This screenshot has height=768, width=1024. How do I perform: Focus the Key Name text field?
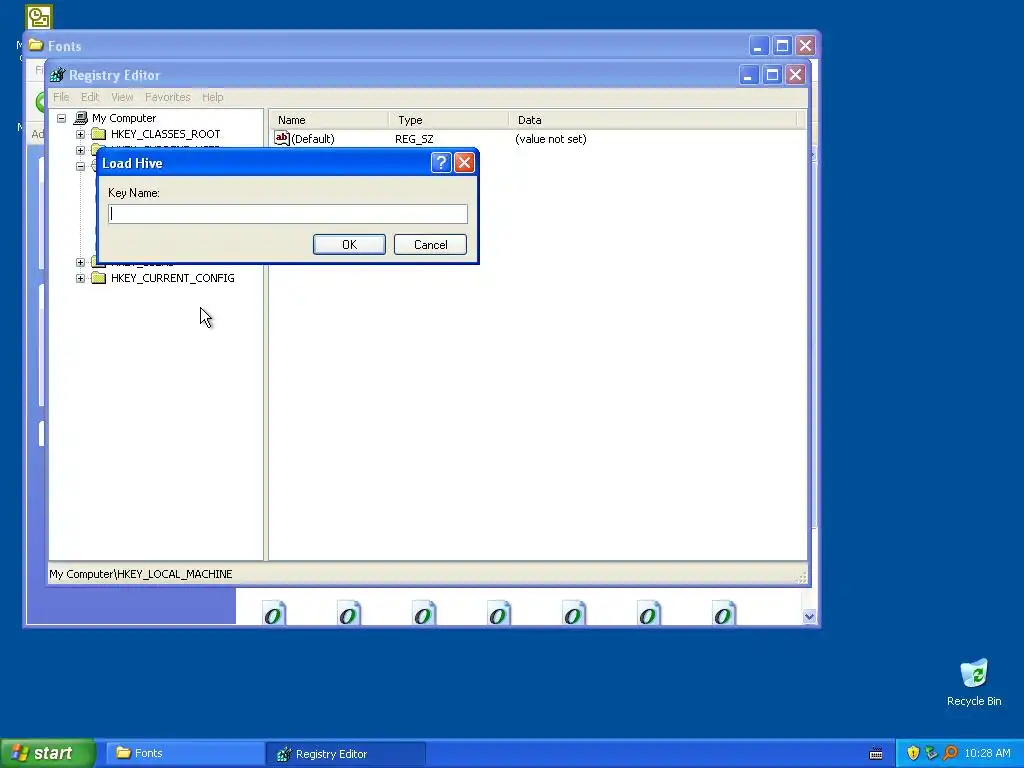[288, 214]
